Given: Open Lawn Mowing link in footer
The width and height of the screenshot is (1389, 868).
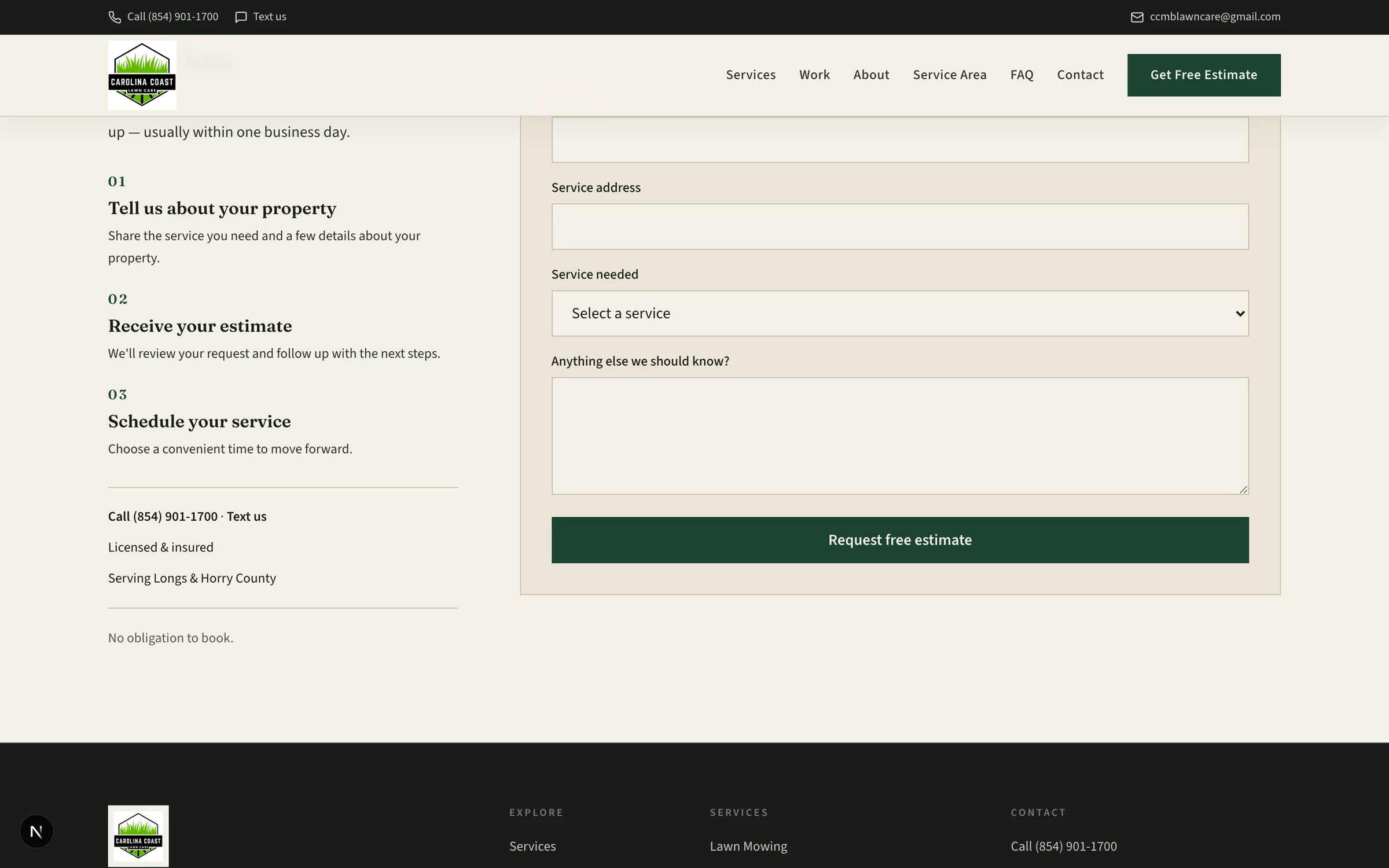Looking at the screenshot, I should [748, 847].
